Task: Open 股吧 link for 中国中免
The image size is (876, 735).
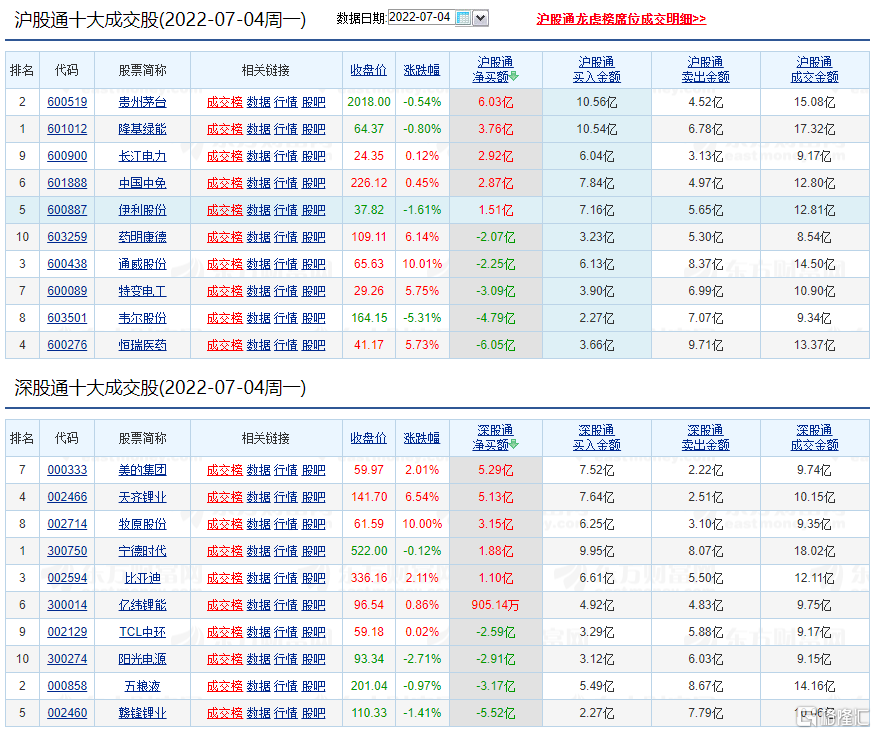Action: [313, 183]
